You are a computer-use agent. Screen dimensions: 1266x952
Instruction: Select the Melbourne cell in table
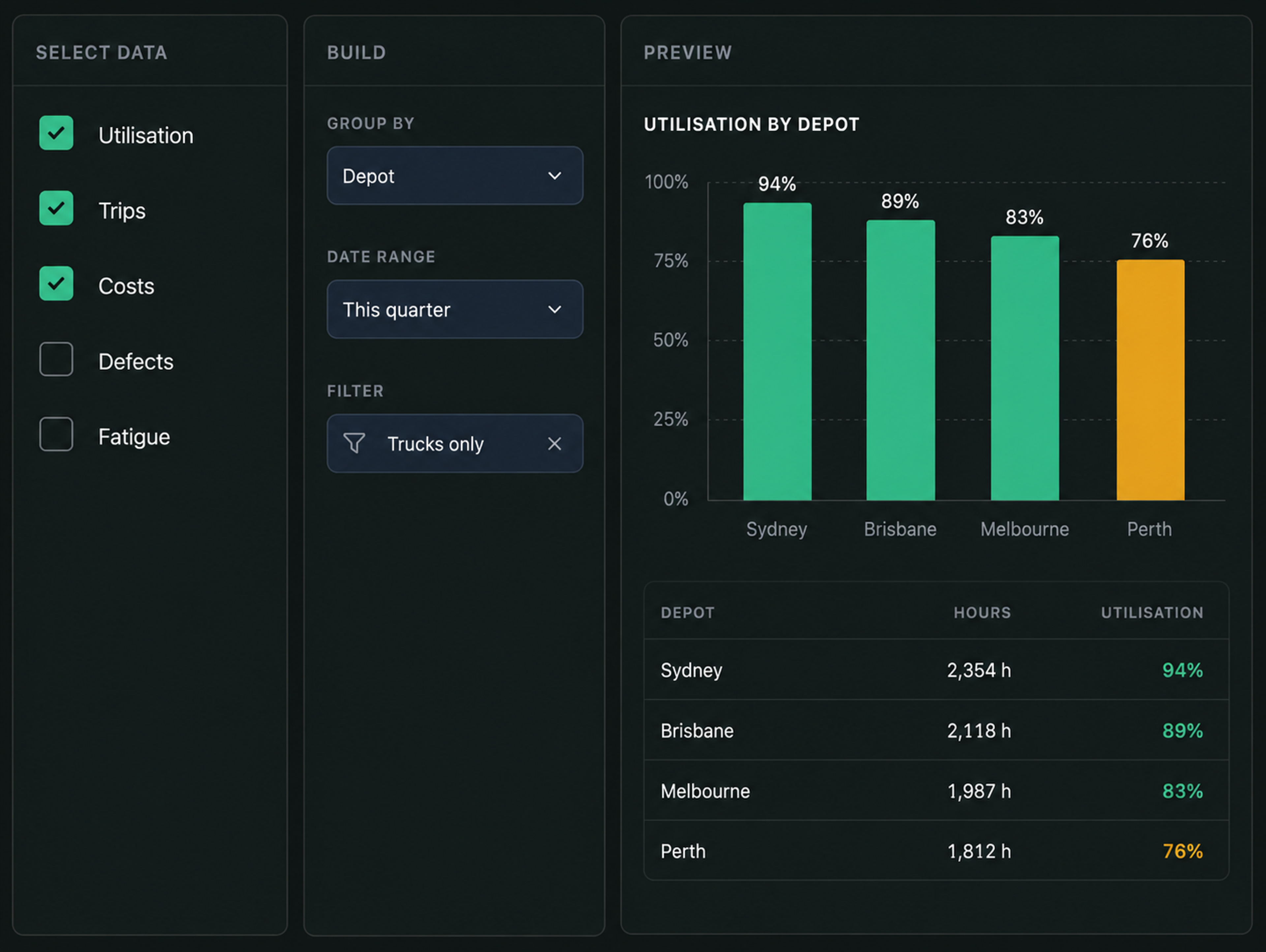(705, 791)
